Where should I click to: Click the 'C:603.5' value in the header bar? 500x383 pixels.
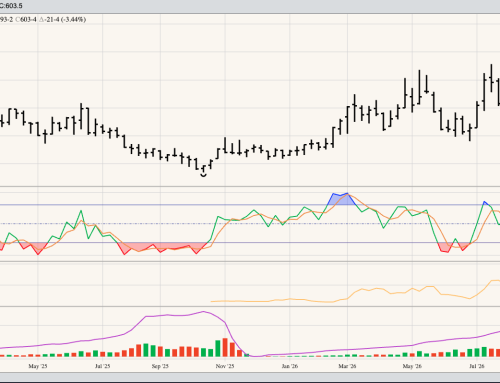(x=11, y=6)
